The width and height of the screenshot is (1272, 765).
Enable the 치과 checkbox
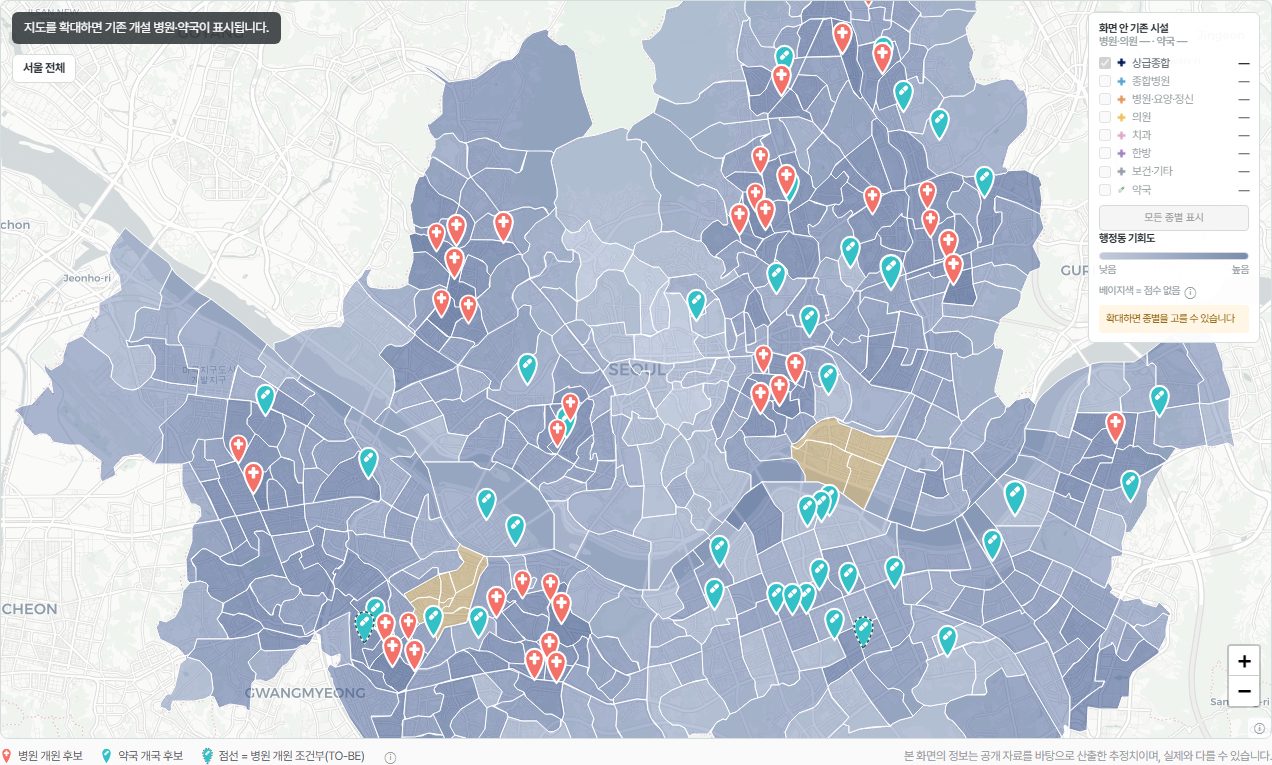coord(1105,135)
